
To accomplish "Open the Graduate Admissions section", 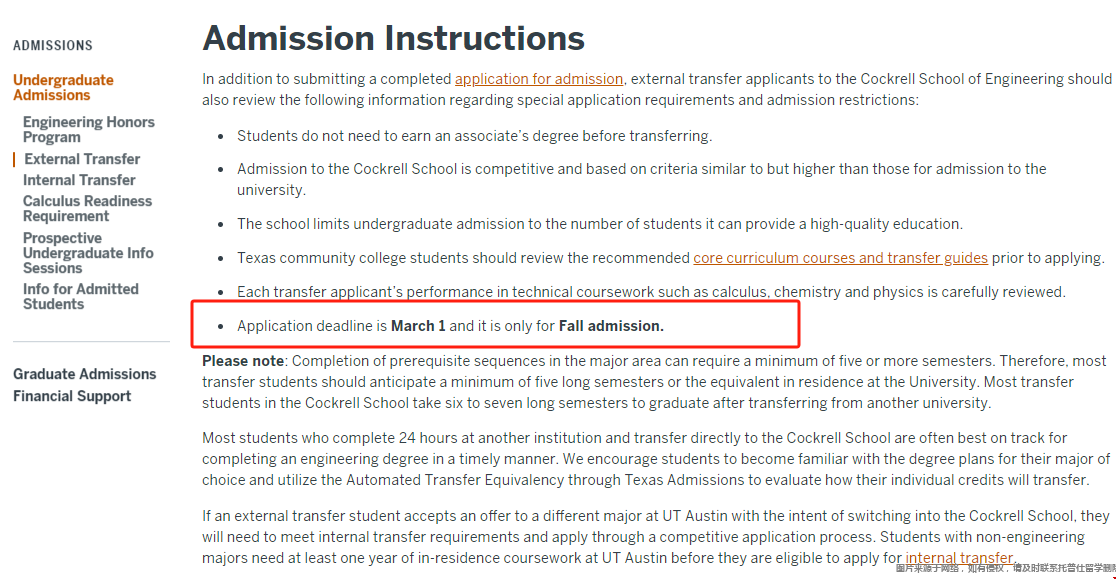I will pos(85,373).
